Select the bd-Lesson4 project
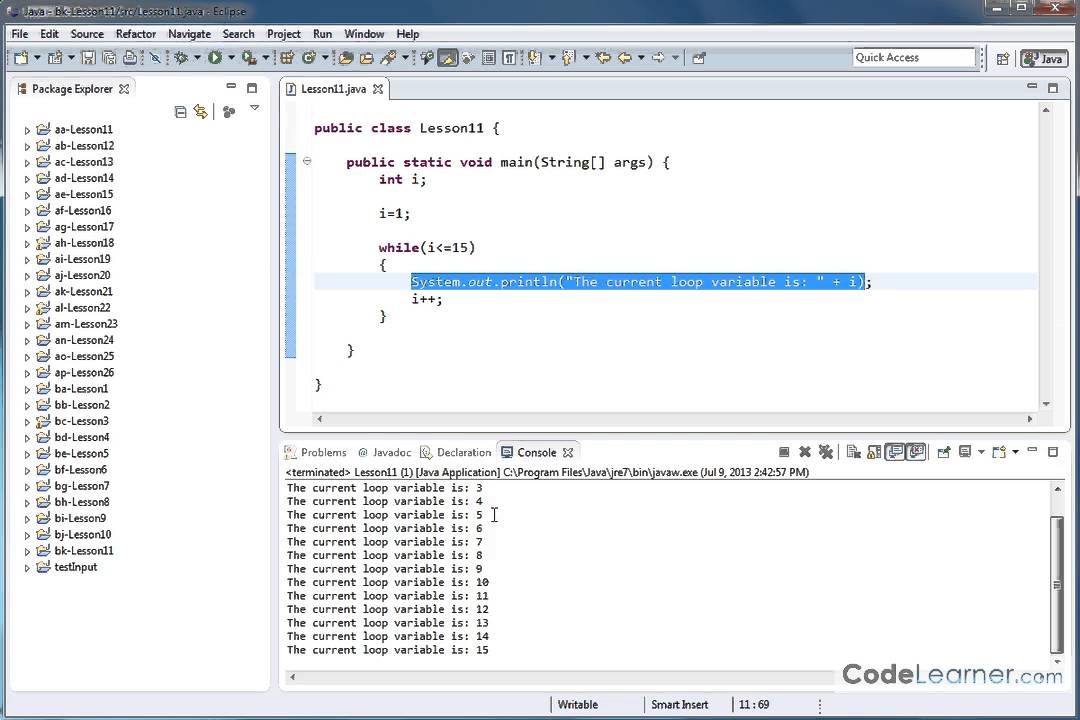 tap(81, 438)
